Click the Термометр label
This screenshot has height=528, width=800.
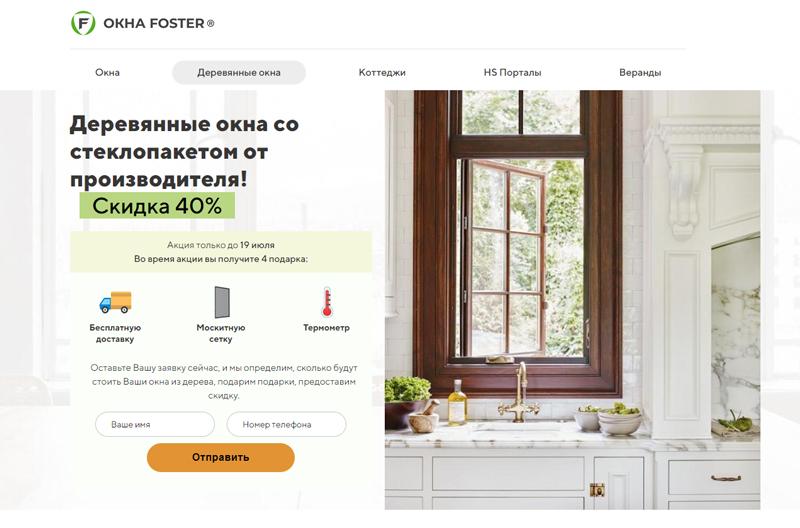coord(327,328)
